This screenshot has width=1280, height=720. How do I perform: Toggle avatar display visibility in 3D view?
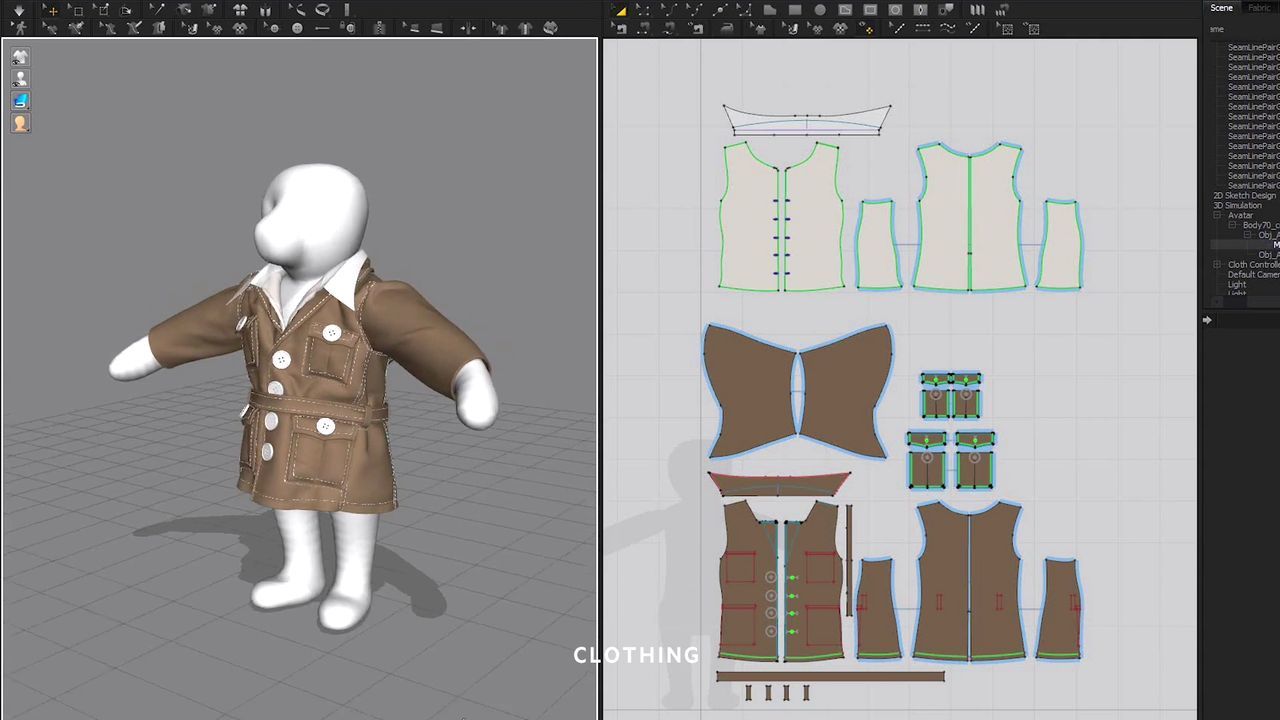[x=20, y=79]
